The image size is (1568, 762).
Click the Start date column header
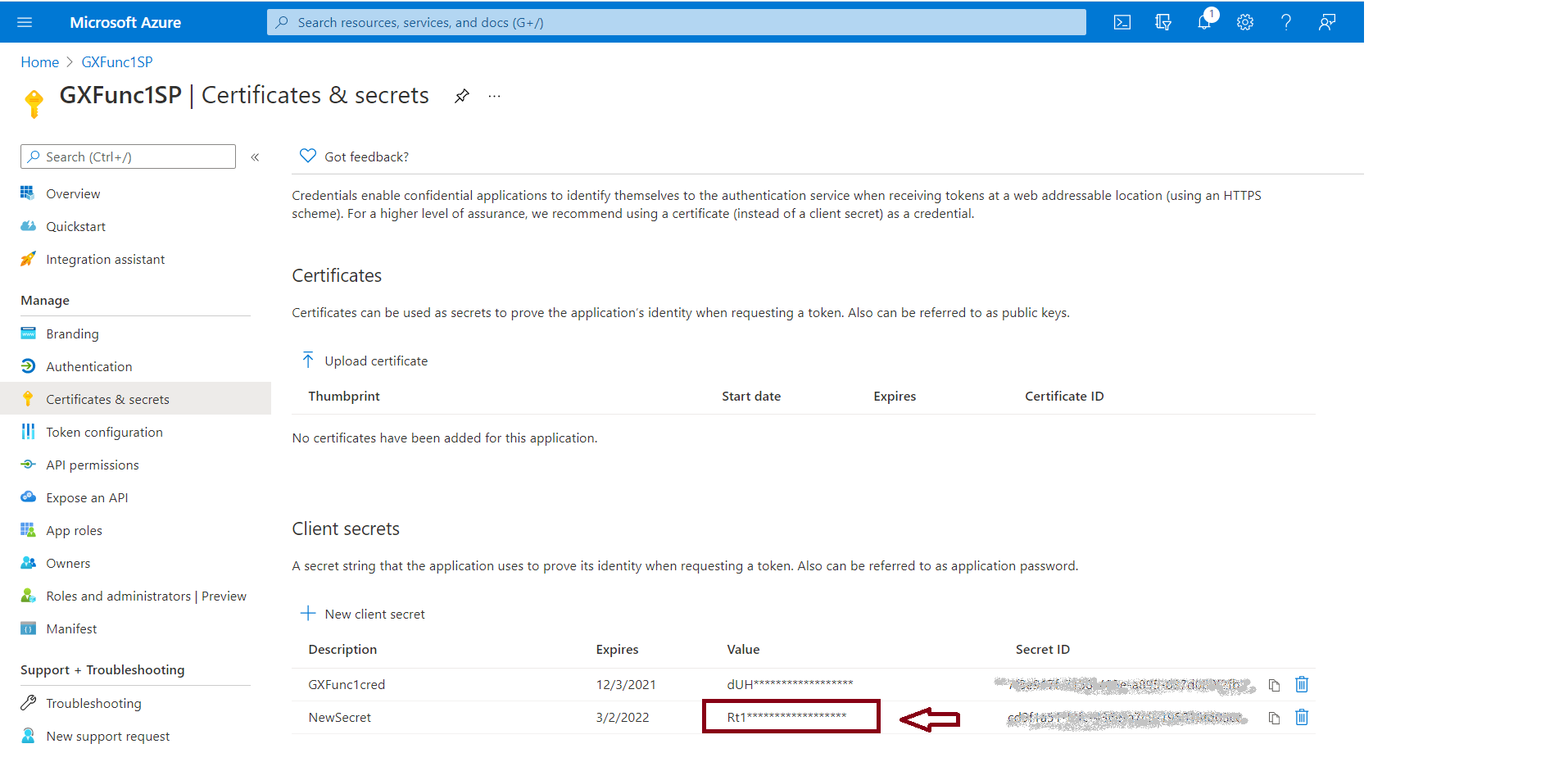751,396
